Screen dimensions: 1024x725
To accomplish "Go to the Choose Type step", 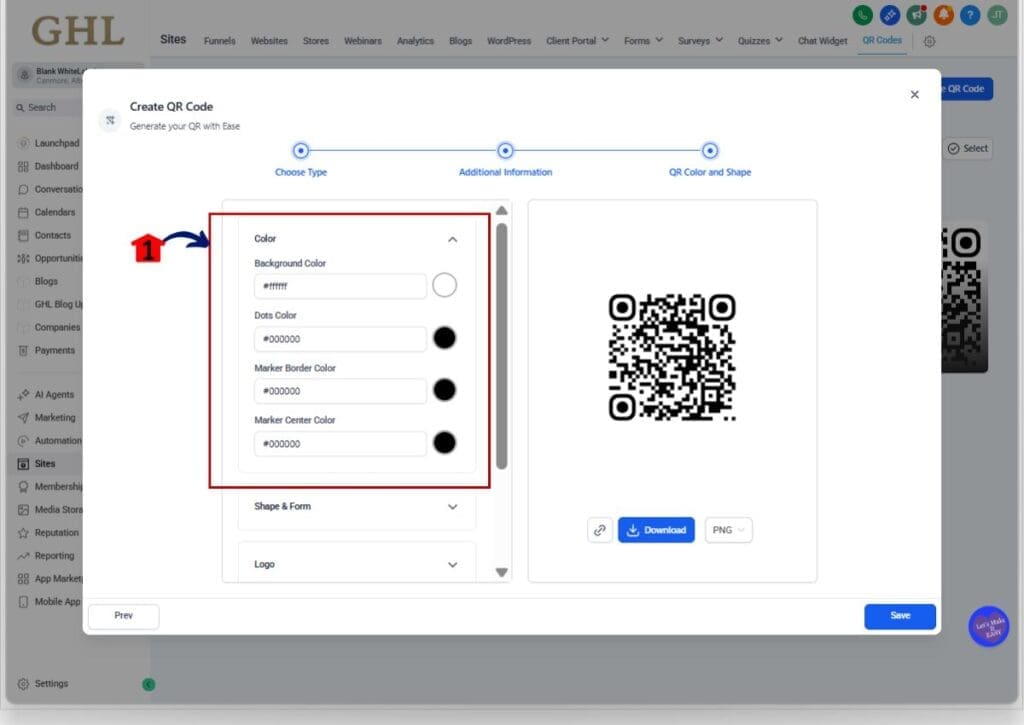I will pyautogui.click(x=300, y=151).
